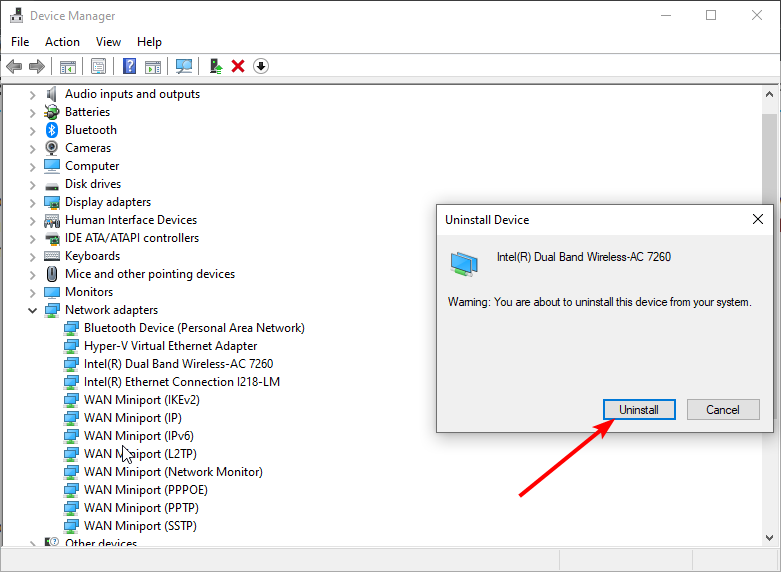Expand Audio inputs and outputs chevron
This screenshot has height=572, width=781.
click(x=32, y=95)
